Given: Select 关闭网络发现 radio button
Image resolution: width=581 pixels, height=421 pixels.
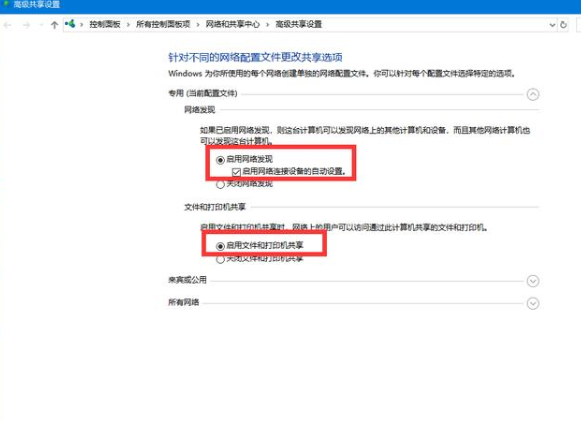Looking at the screenshot, I should point(220,184).
